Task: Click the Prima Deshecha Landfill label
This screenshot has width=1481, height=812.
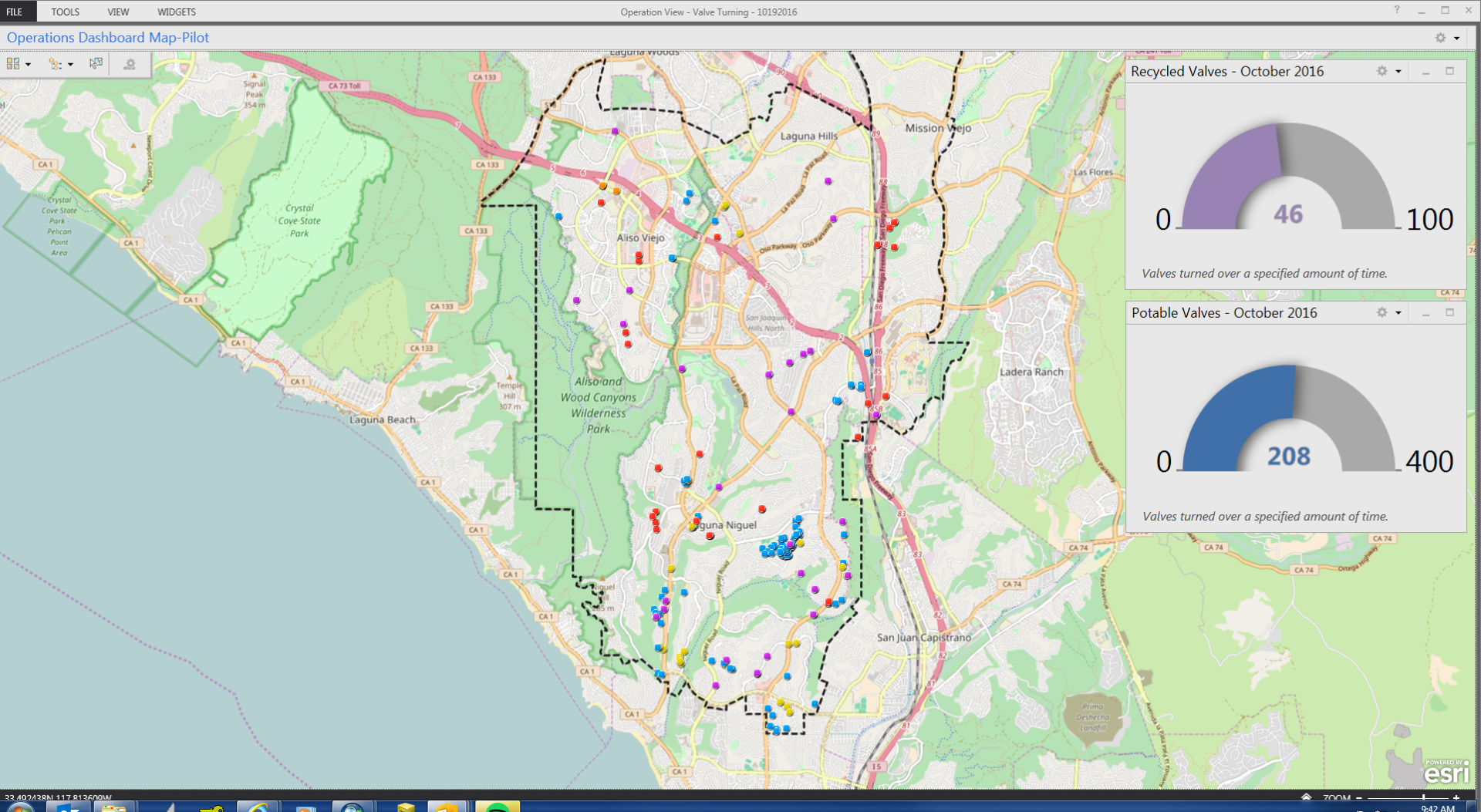Action: tap(1092, 717)
